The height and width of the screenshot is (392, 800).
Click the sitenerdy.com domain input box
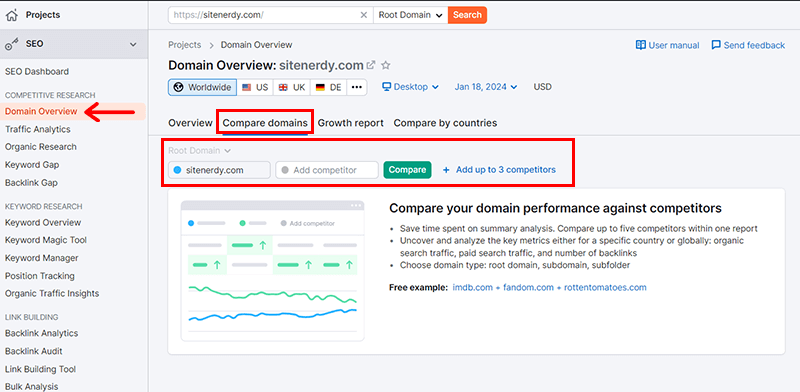click(x=219, y=170)
